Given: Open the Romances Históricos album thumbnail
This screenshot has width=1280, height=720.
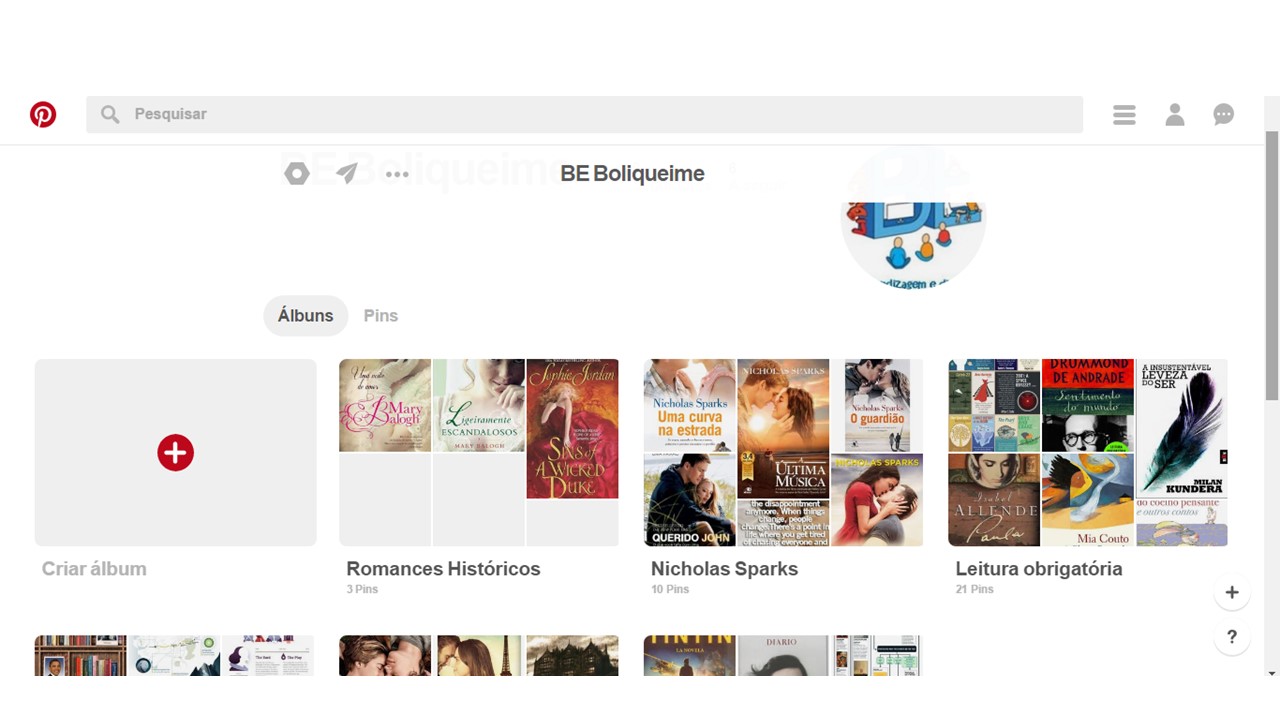Looking at the screenshot, I should tap(479, 452).
